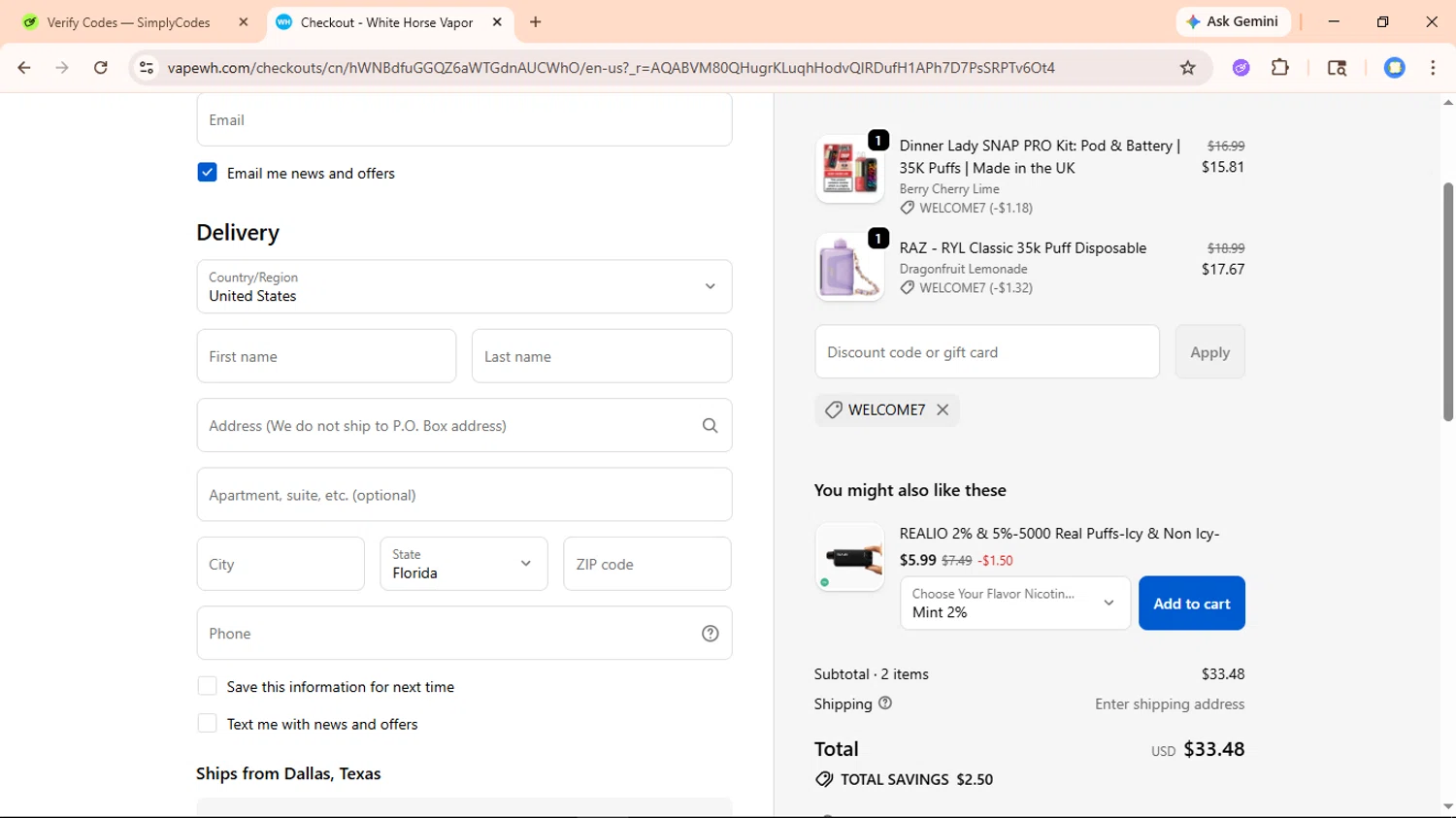The image size is (1456, 818).
Task: Open the State dropdown showing Florida
Action: point(464,564)
